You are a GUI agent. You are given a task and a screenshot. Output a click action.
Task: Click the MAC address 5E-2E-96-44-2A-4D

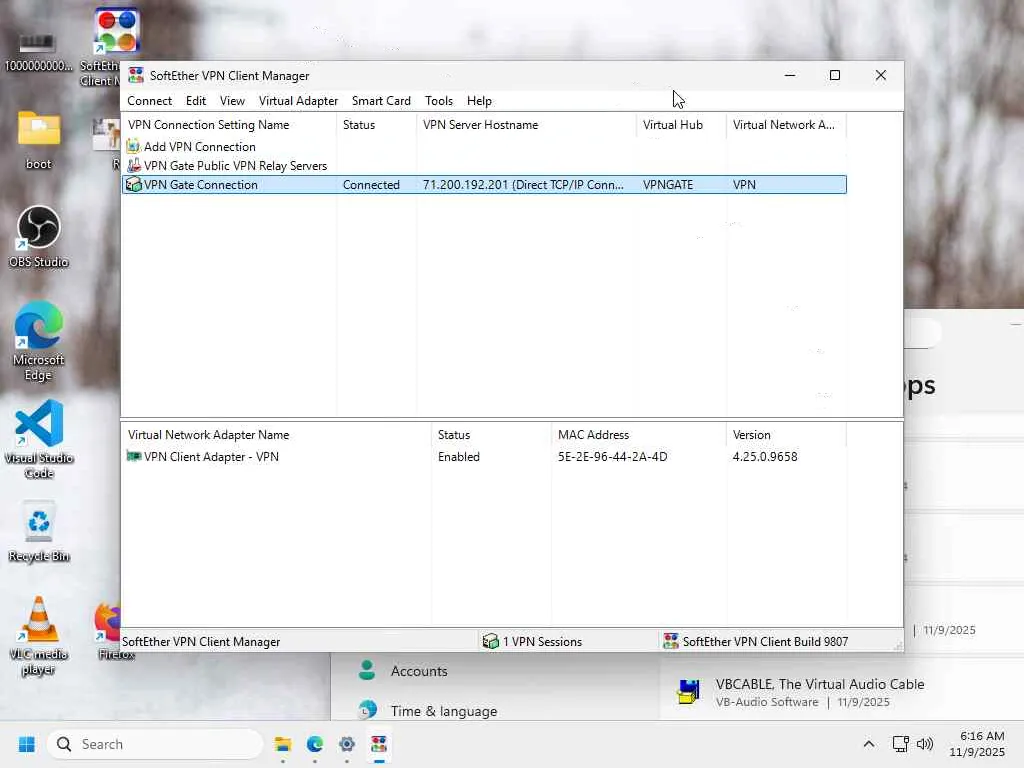[612, 456]
